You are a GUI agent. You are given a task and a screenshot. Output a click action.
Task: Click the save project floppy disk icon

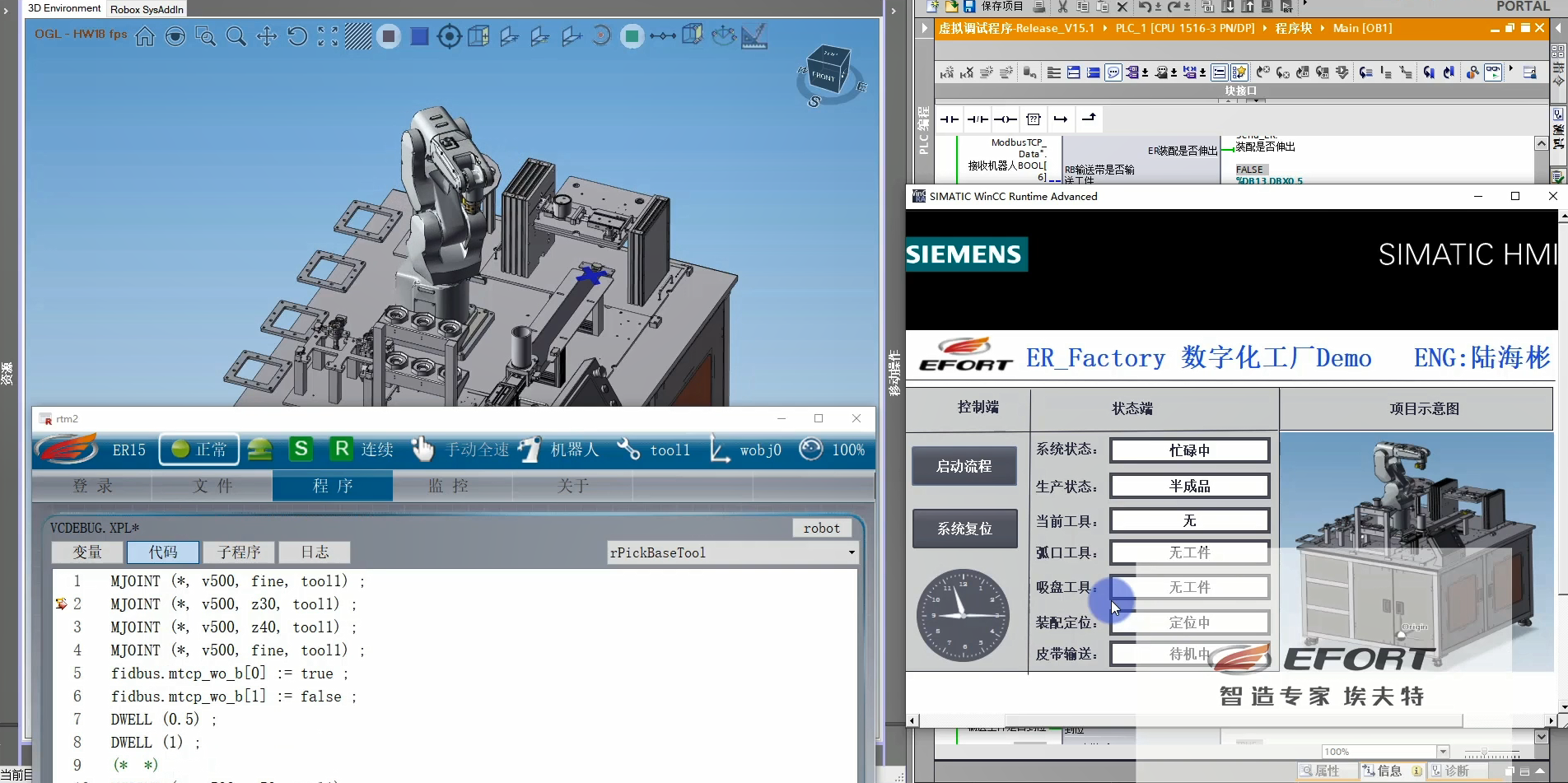pos(969,7)
